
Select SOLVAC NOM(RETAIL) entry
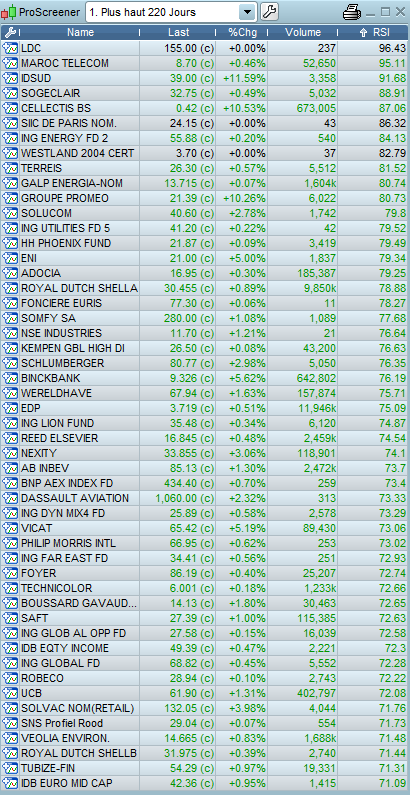[x=78, y=708]
